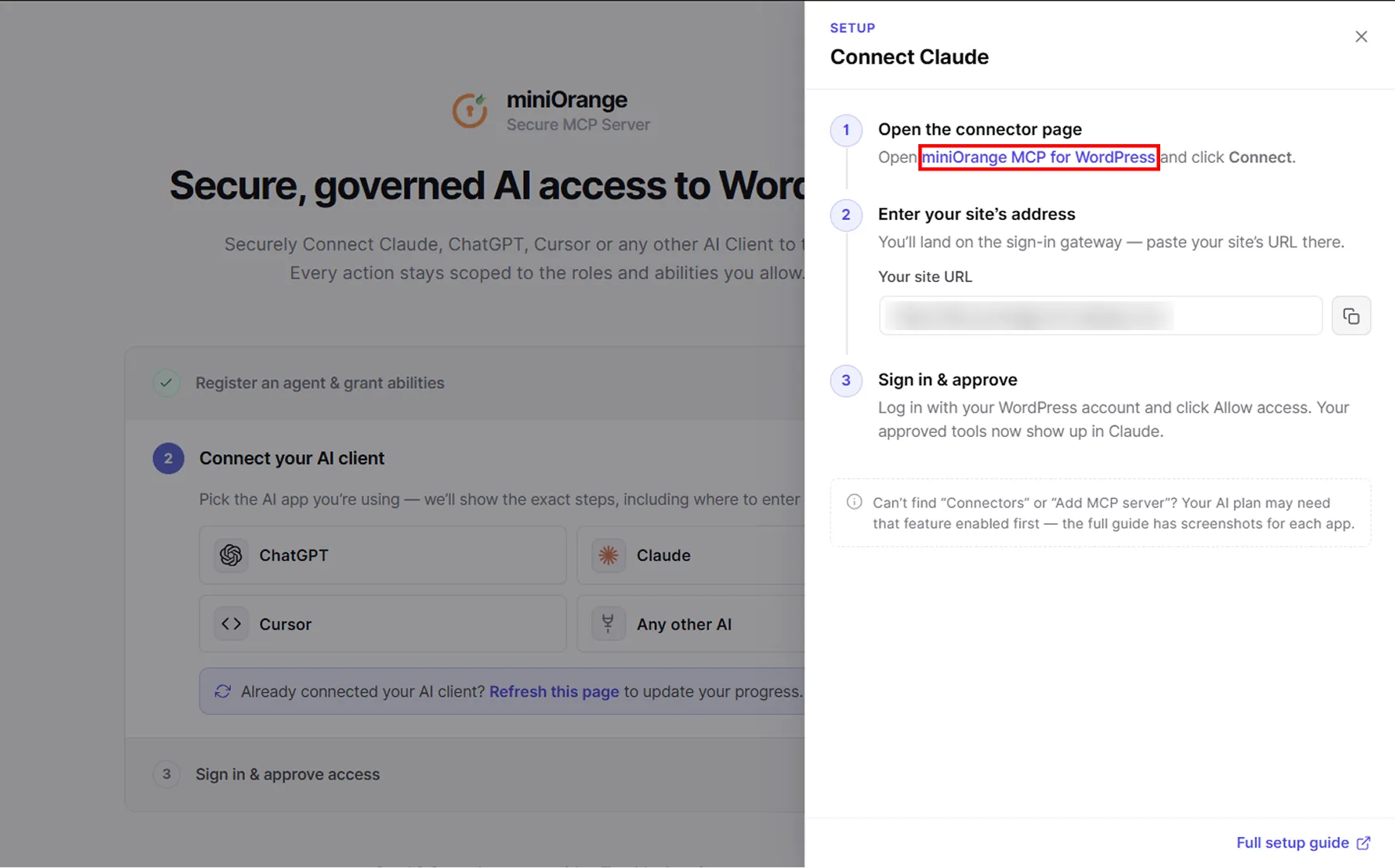Click the Cursor code brackets icon
1395x868 pixels.
tap(231, 624)
